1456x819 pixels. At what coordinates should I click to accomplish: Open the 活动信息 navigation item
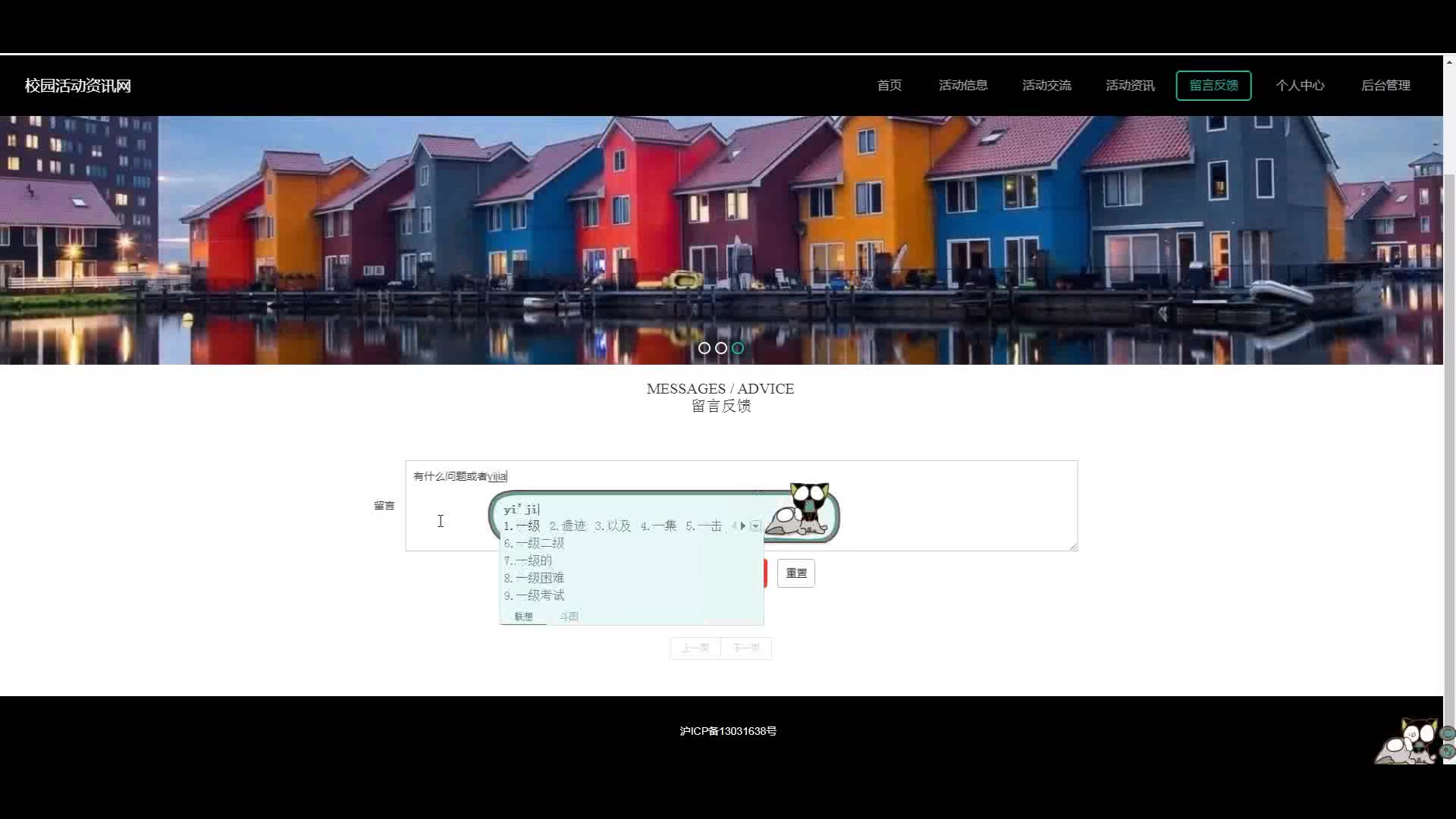click(x=963, y=86)
